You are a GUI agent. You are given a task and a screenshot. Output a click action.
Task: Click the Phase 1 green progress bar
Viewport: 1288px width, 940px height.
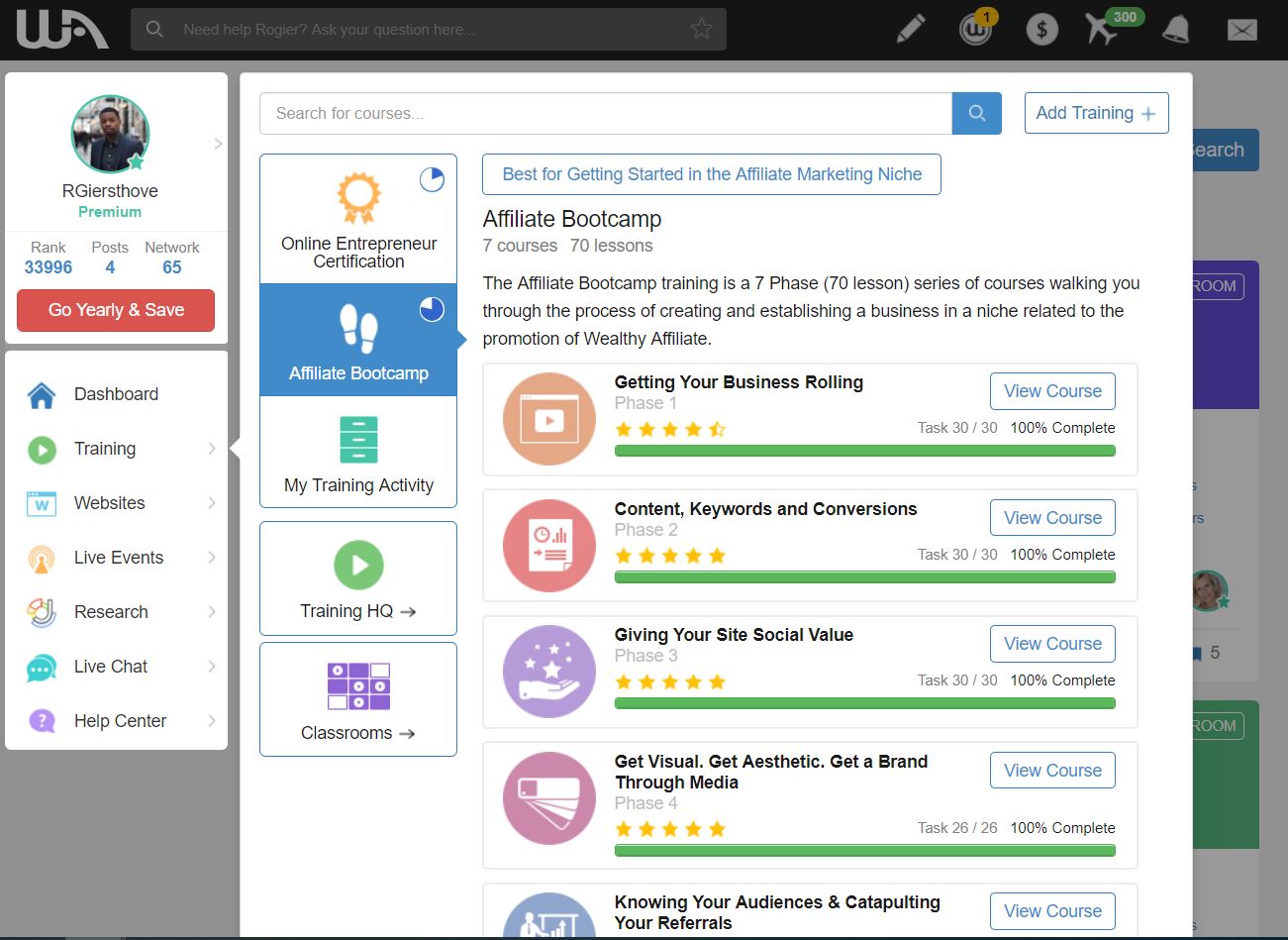point(864,451)
